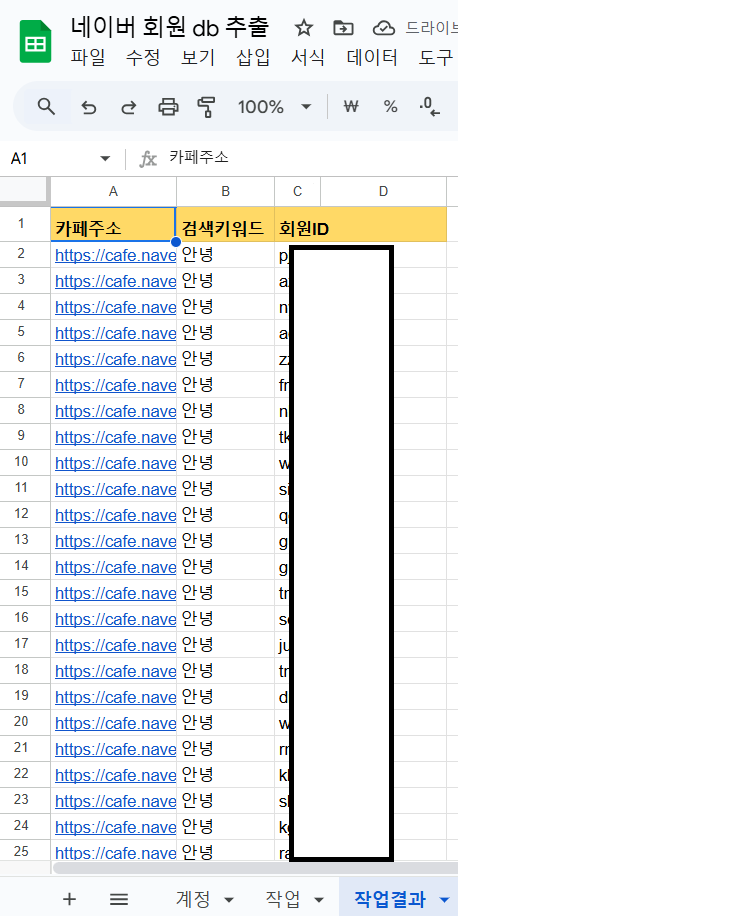
Task: Select the 검색키워드 header cell
Action: 225,225
